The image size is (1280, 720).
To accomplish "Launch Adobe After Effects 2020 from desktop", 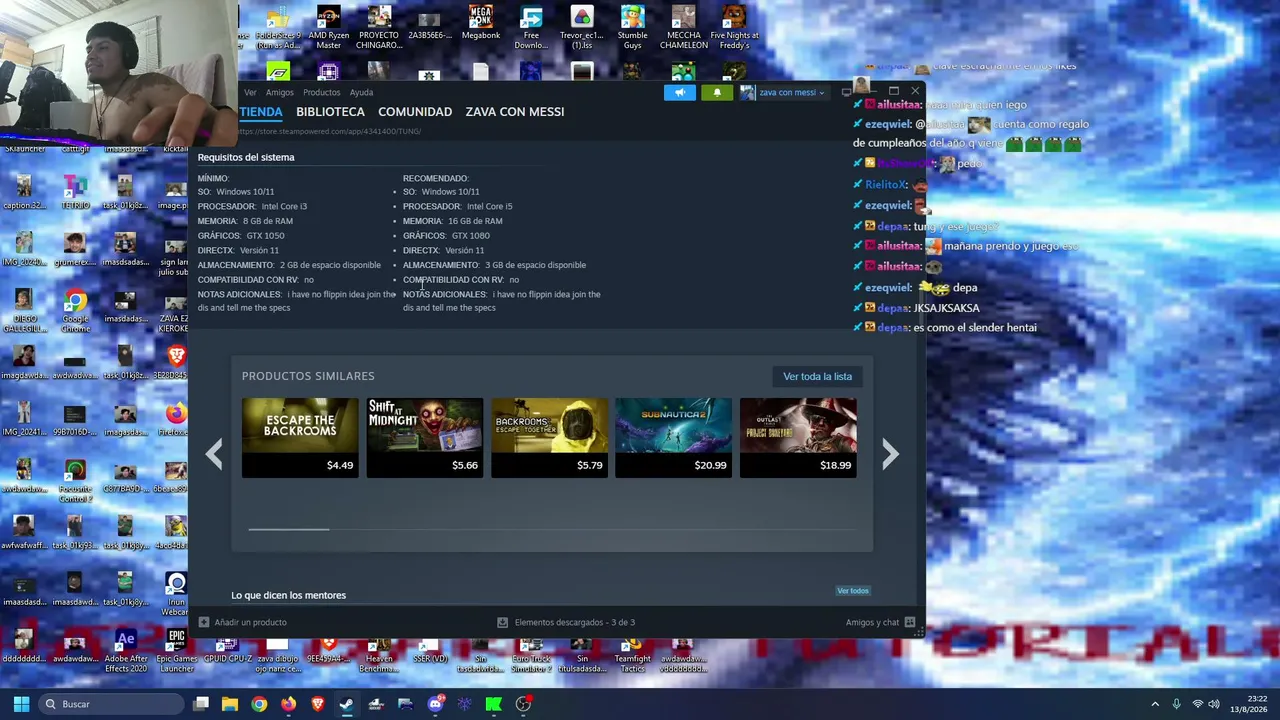I will (x=125, y=651).
